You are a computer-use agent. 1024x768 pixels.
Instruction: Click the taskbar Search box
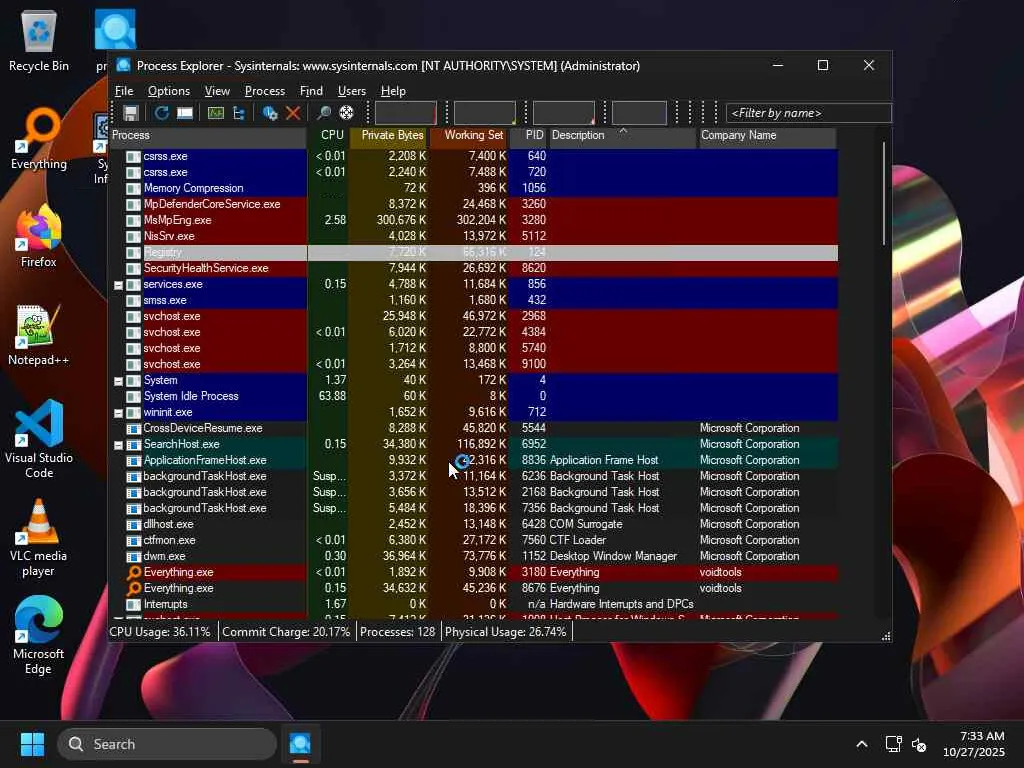(167, 744)
